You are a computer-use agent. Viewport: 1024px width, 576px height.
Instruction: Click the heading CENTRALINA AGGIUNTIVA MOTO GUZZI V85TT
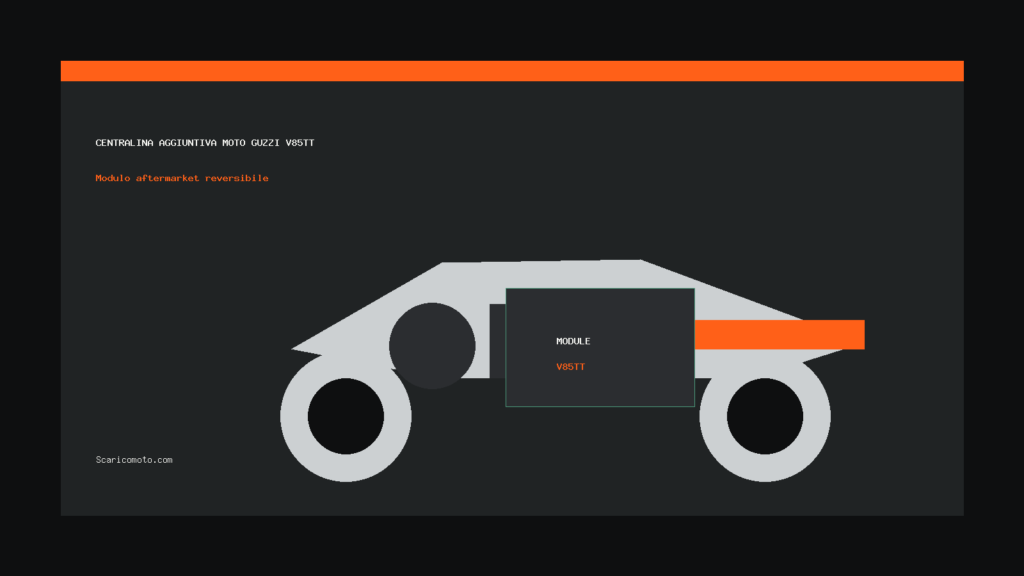click(204, 142)
